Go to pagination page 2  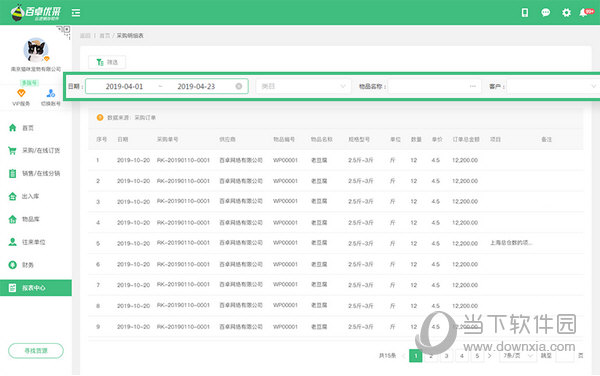[x=431, y=356]
